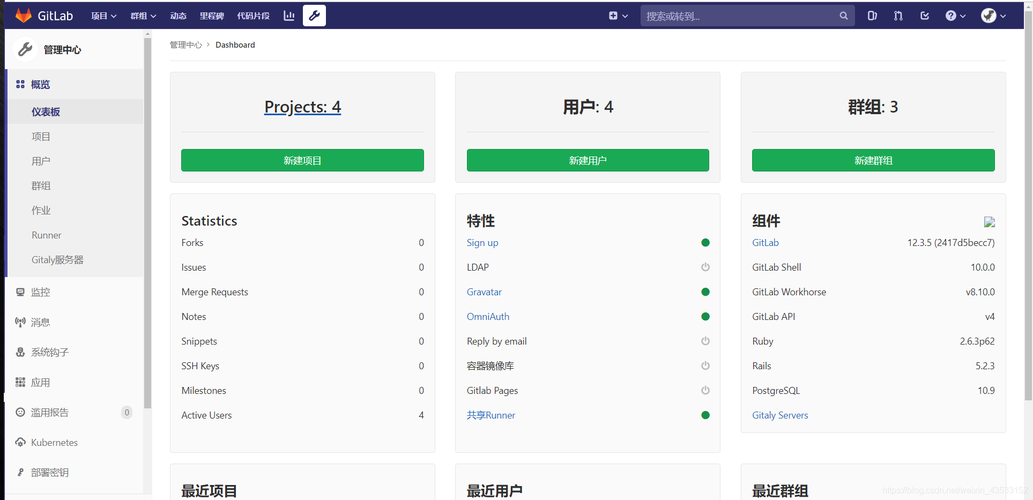The image size is (1033, 500).
Task: Click the LDAP power-off status icon
Action: click(706, 267)
